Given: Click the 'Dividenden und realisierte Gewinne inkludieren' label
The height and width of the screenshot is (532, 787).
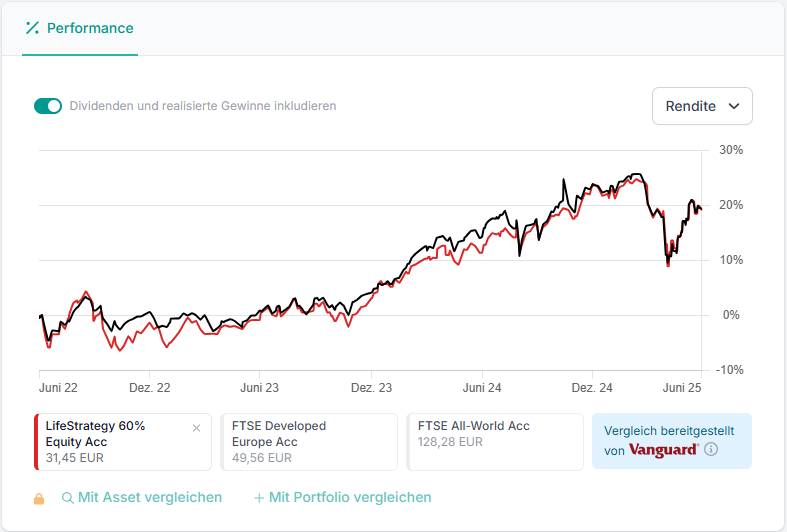Looking at the screenshot, I should [x=202, y=106].
